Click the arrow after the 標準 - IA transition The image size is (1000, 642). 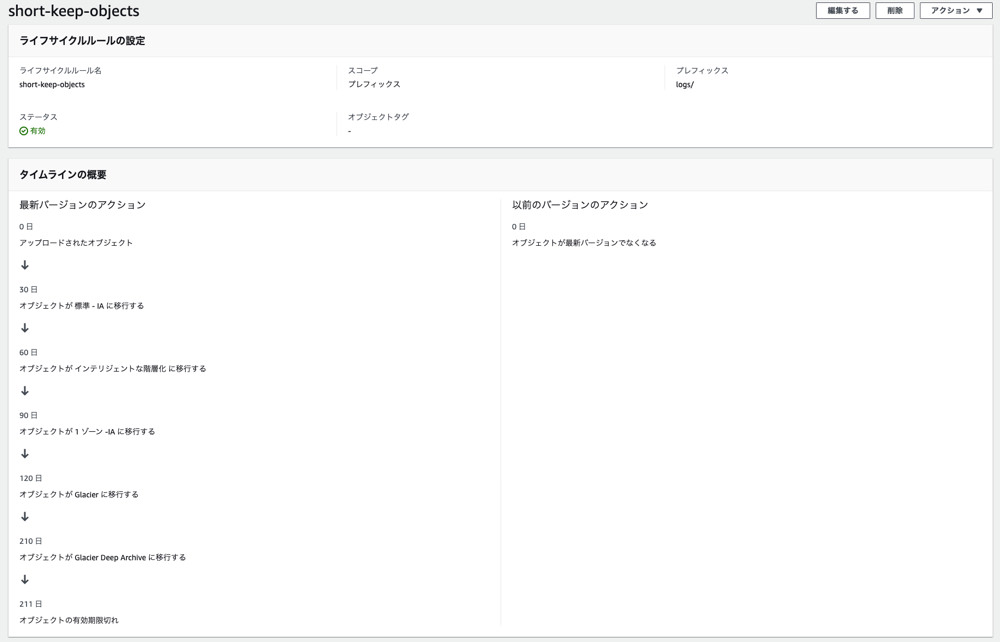25,328
